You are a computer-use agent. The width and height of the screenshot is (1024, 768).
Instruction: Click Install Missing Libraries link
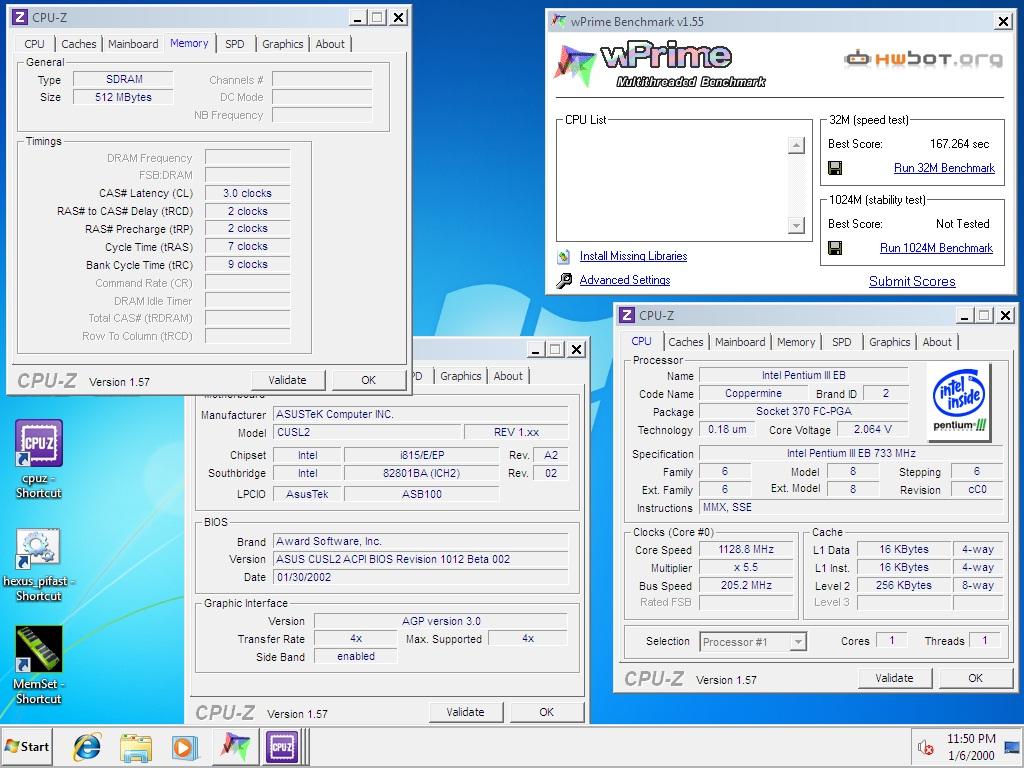pos(633,256)
